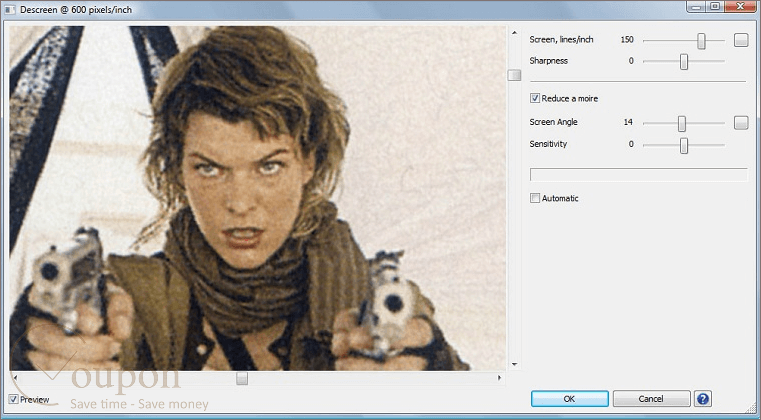Open the blue Help question-mark icon

coord(702,399)
